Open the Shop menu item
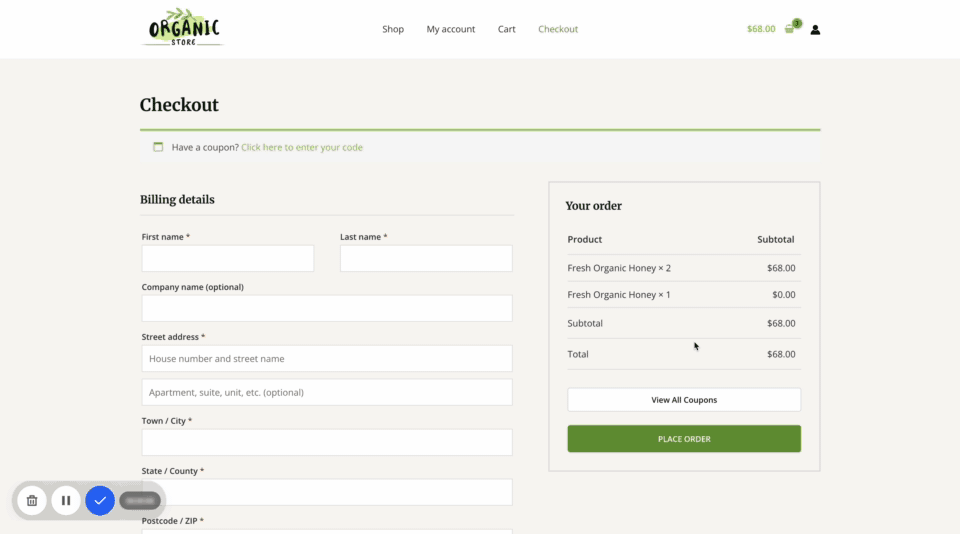 pos(393,29)
